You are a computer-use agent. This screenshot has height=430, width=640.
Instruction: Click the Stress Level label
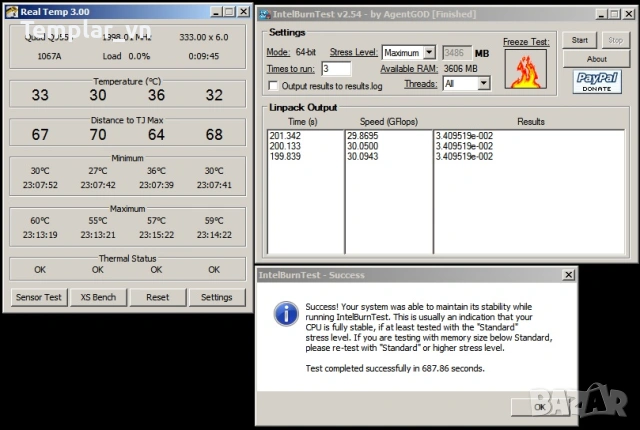click(353, 52)
